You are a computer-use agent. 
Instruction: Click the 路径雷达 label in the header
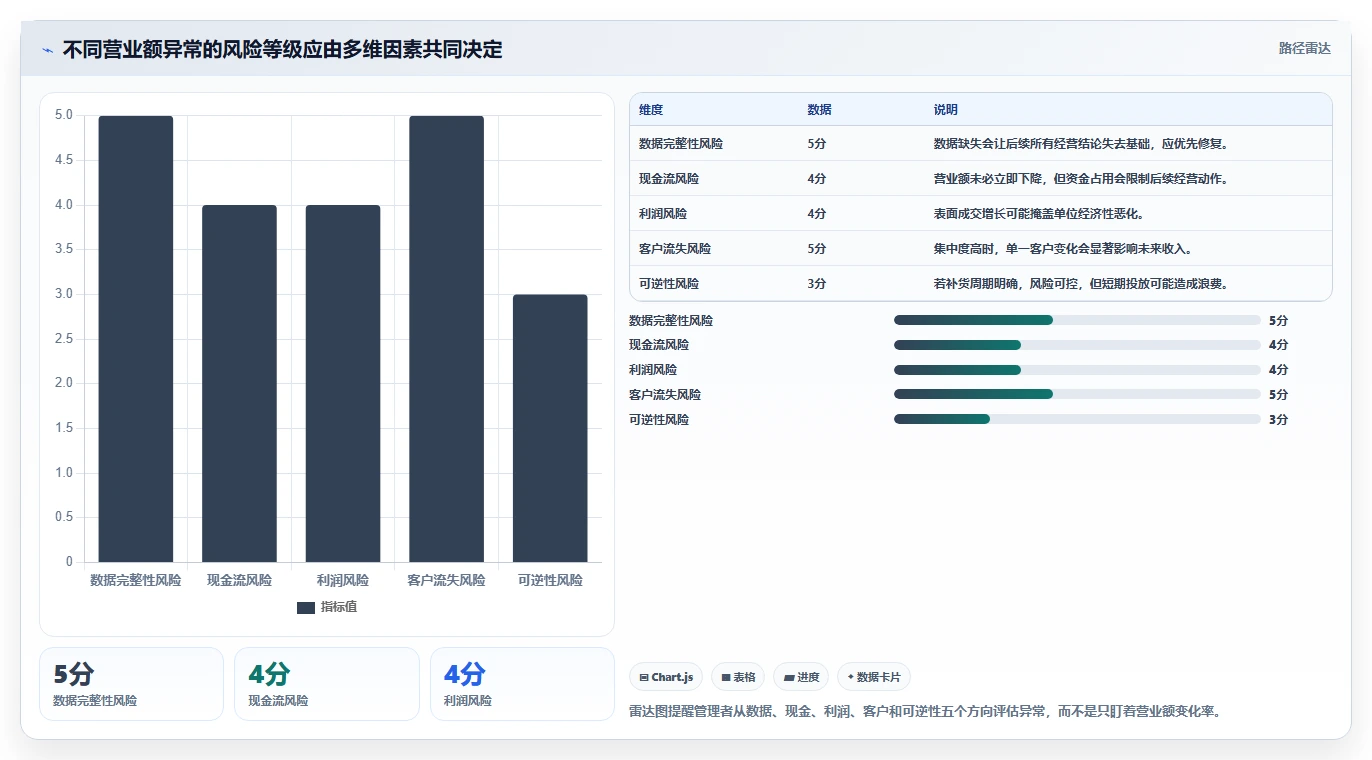pos(1305,48)
